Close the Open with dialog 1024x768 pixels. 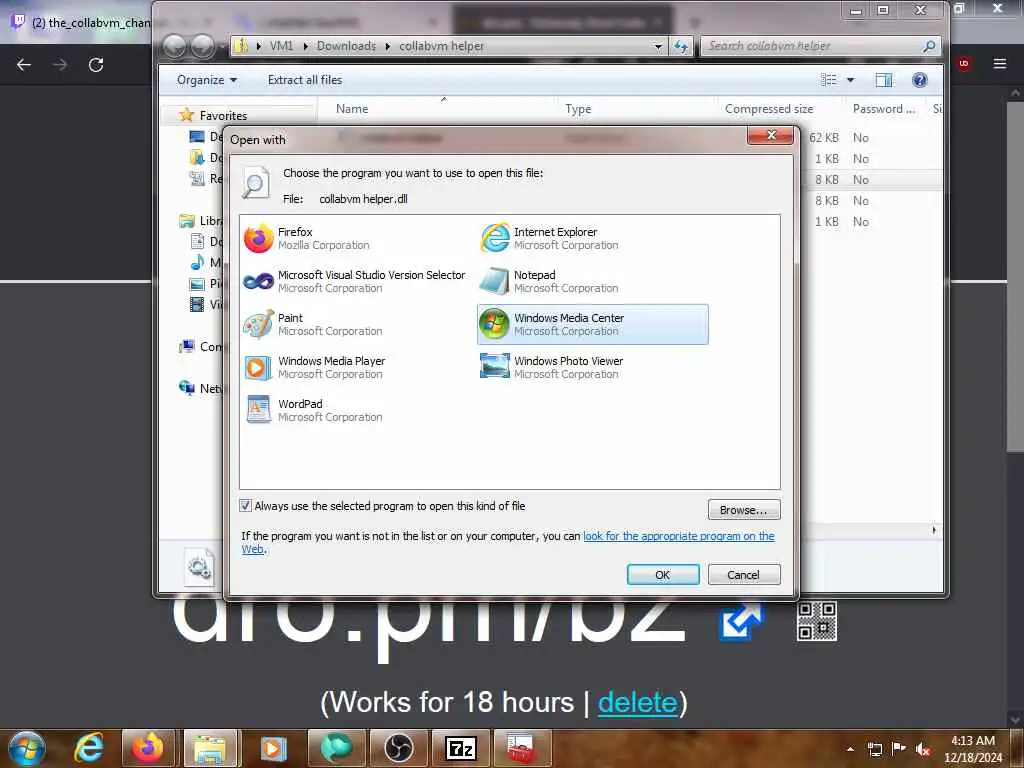(x=771, y=135)
